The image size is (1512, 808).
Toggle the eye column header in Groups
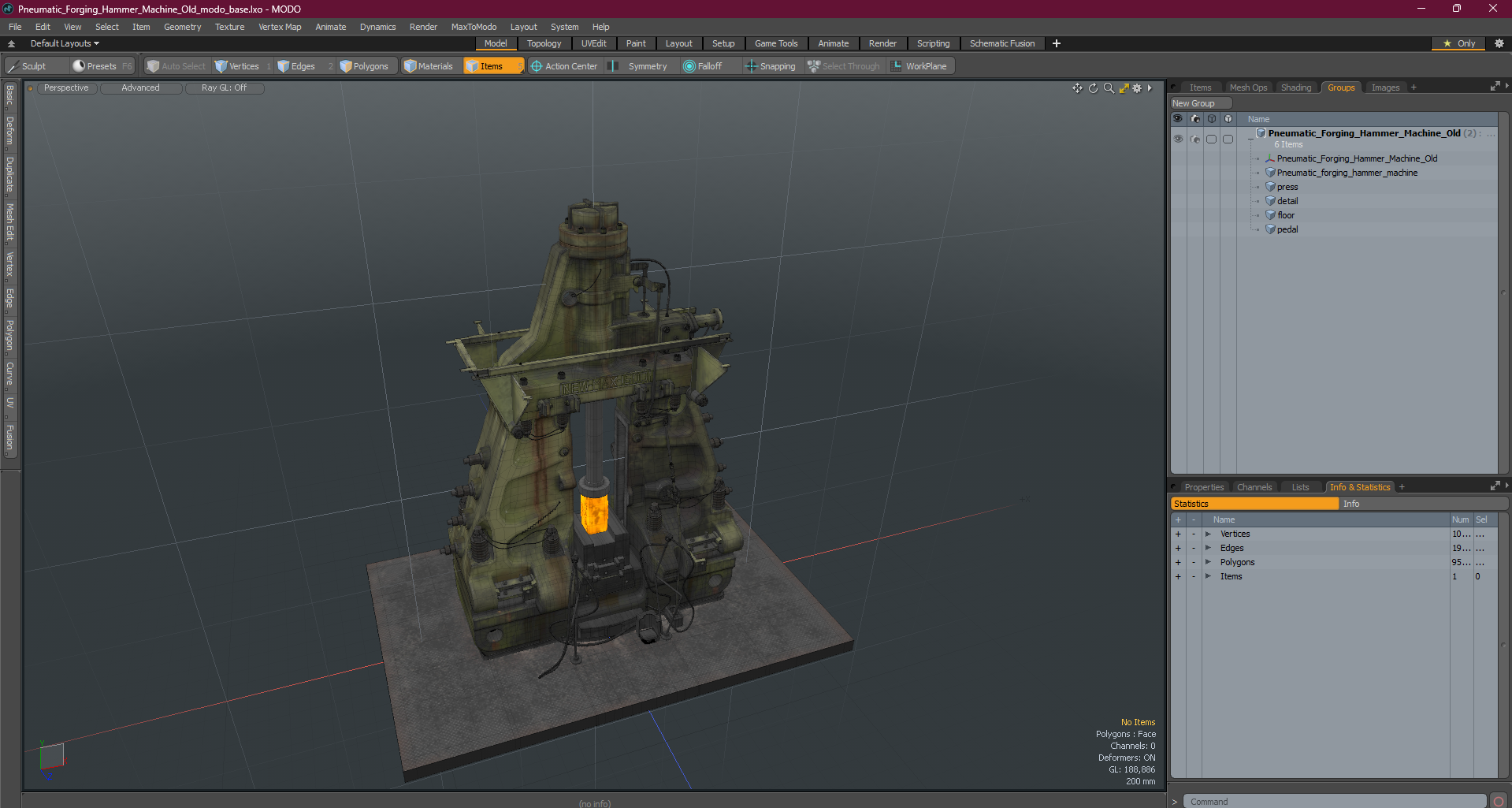tap(1178, 119)
